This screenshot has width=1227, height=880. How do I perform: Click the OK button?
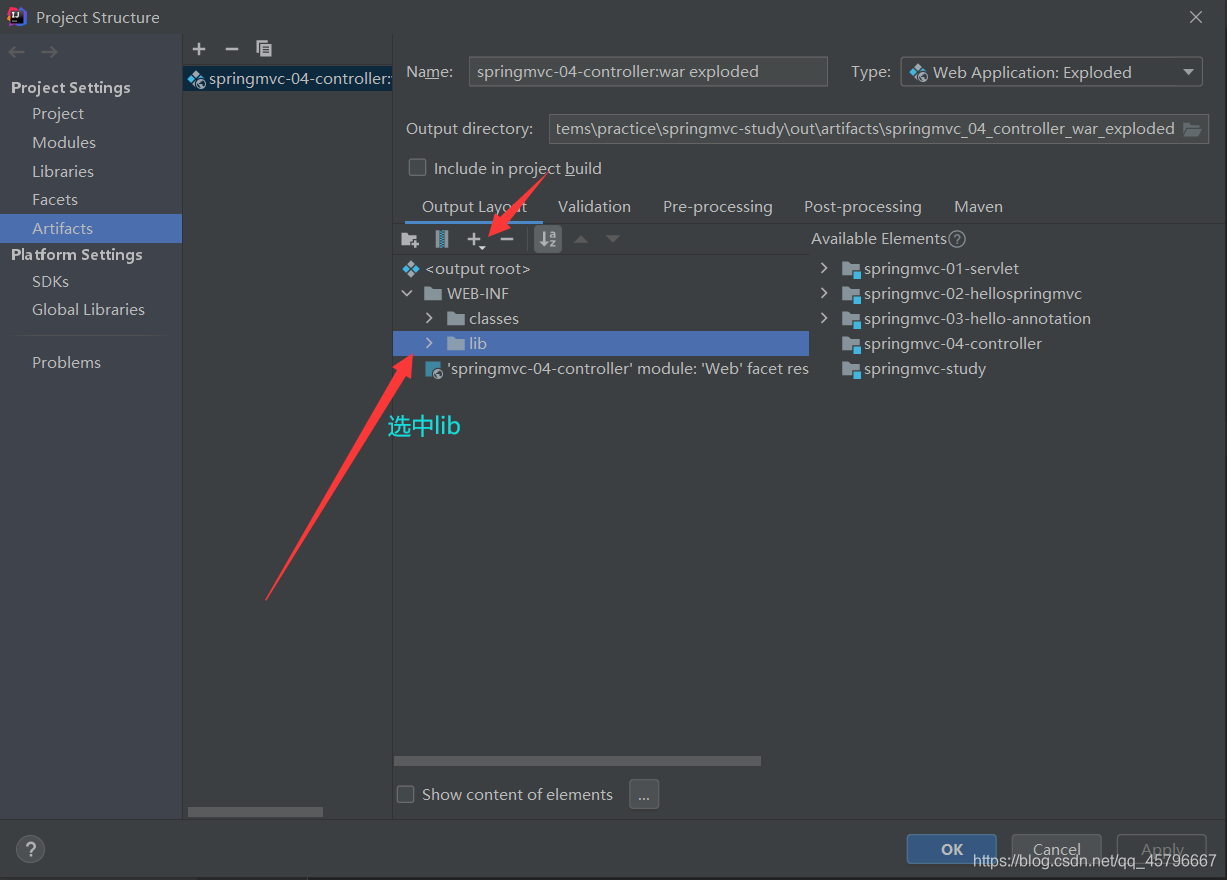(951, 849)
